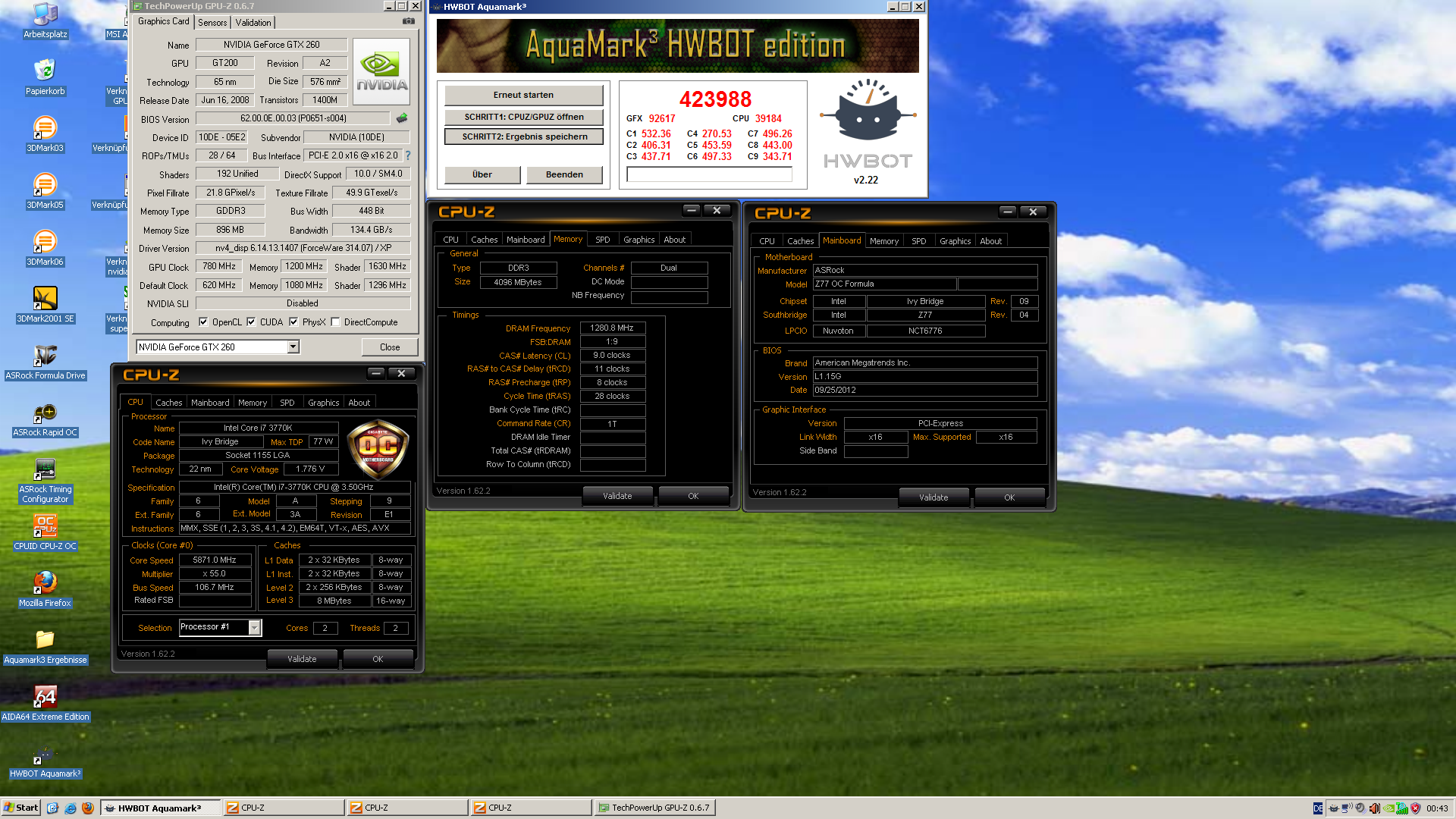Click Validate in CPU tab window
This screenshot has width=1456, height=819.
[x=302, y=659]
